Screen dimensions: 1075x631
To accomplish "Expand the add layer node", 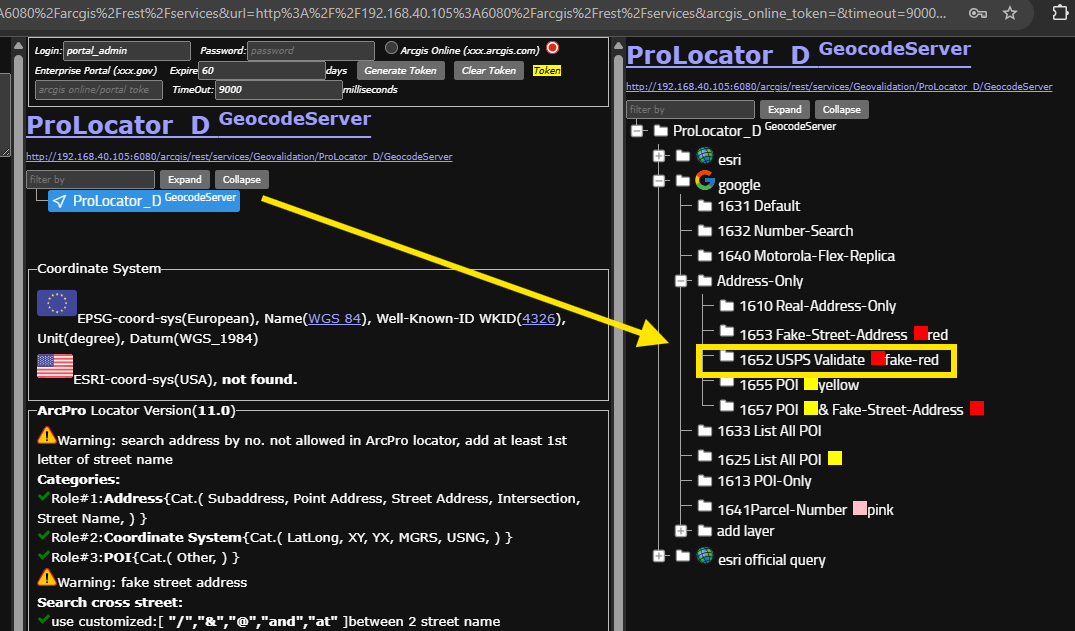I will (681, 531).
